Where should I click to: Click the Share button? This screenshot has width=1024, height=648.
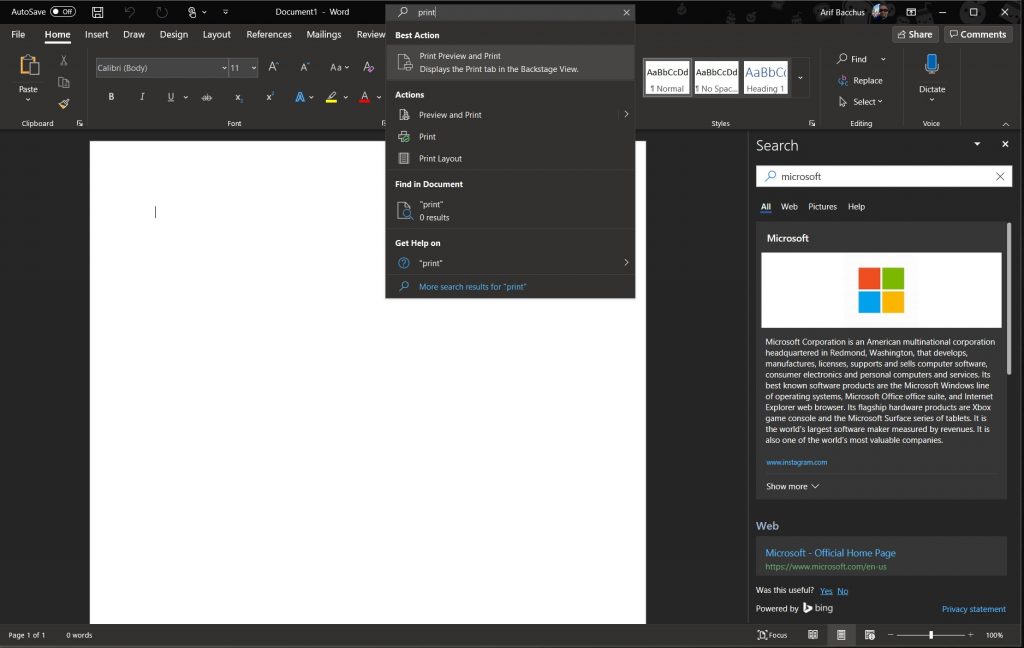[x=915, y=34]
